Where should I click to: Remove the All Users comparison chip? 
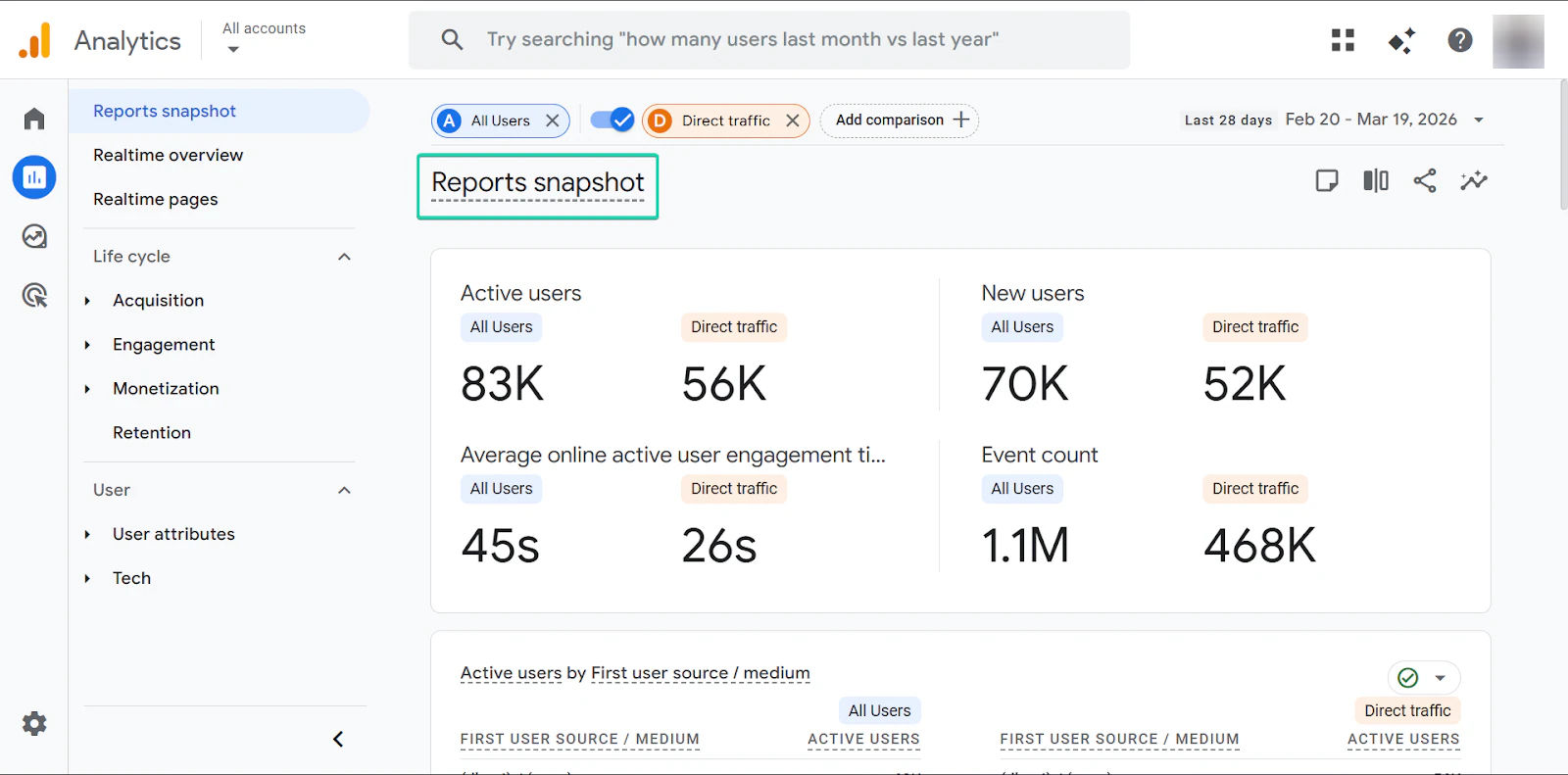[553, 121]
